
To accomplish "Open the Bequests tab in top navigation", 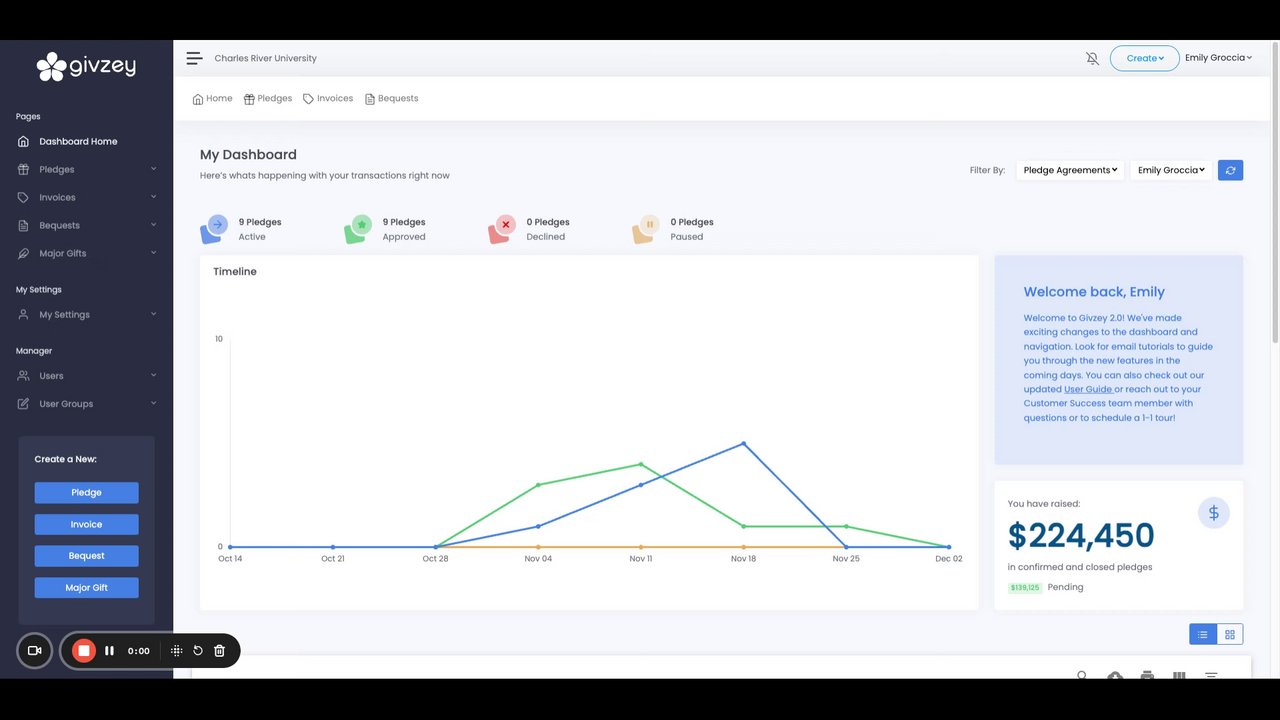I will pos(391,98).
